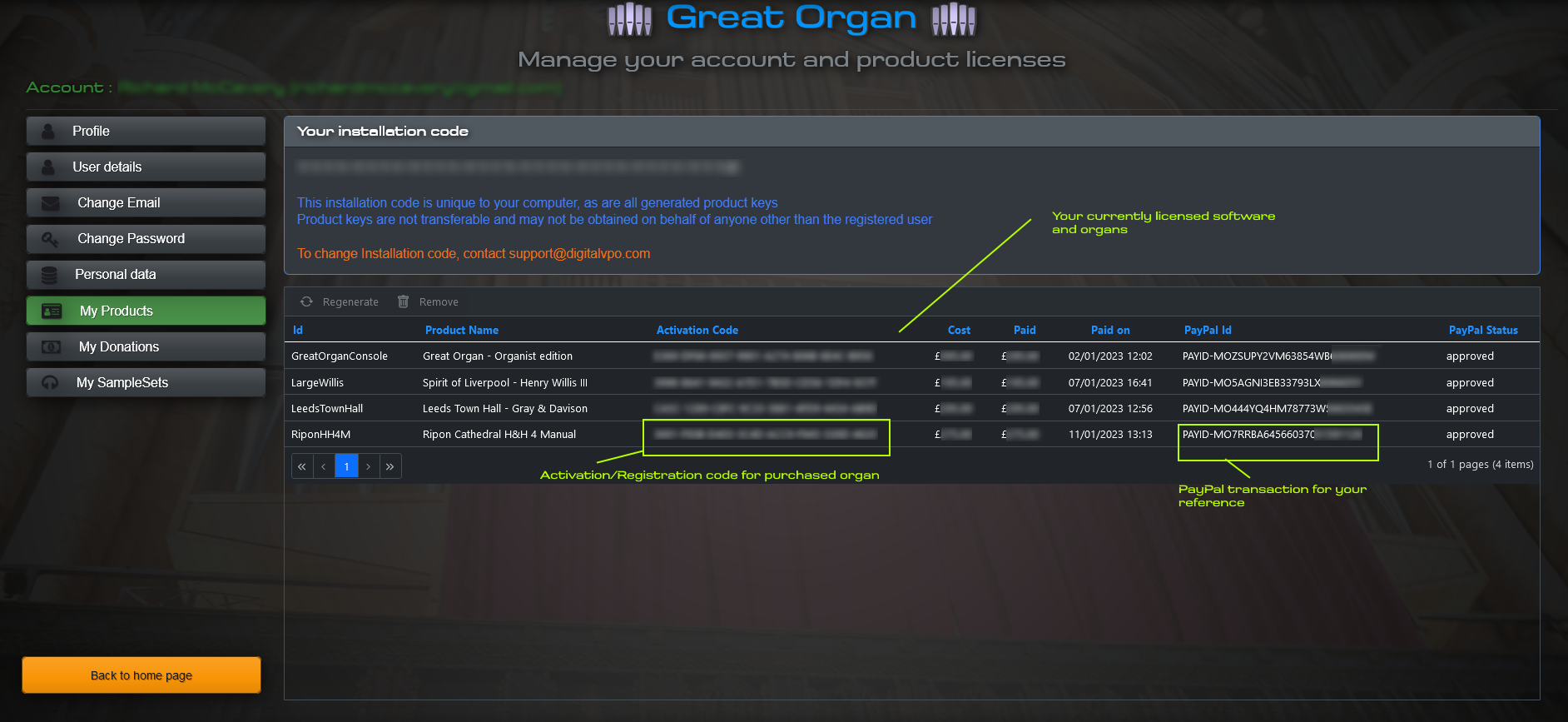This screenshot has width=1568, height=722.
Task: Go to previous page of table
Action: pyautogui.click(x=324, y=466)
